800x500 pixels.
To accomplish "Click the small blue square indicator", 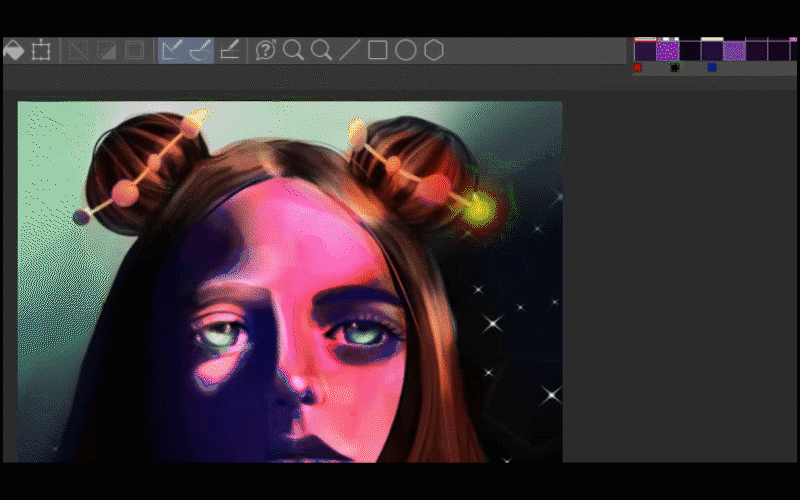I will (x=712, y=67).
